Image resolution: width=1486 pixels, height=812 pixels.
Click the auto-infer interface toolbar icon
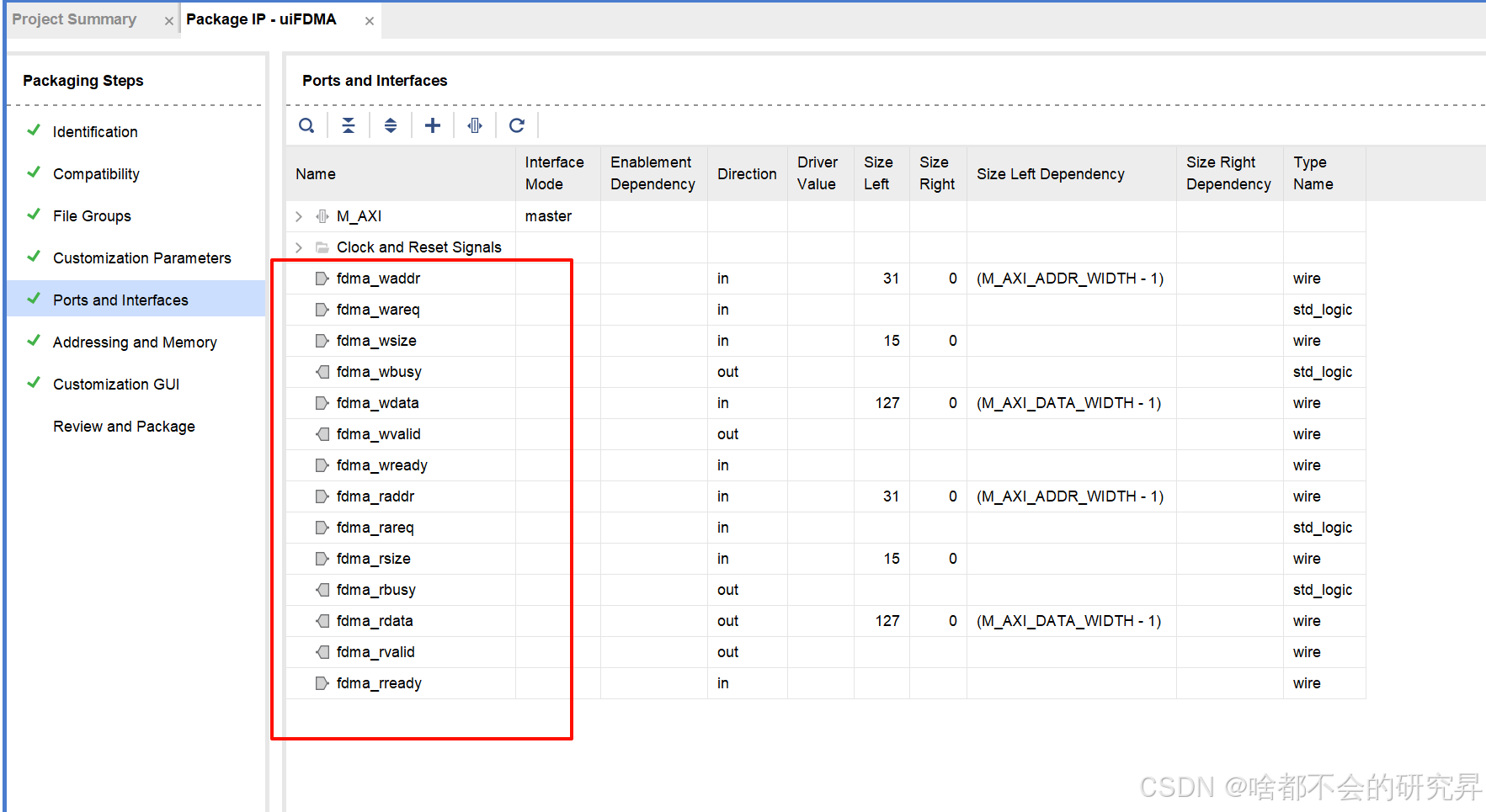475,125
